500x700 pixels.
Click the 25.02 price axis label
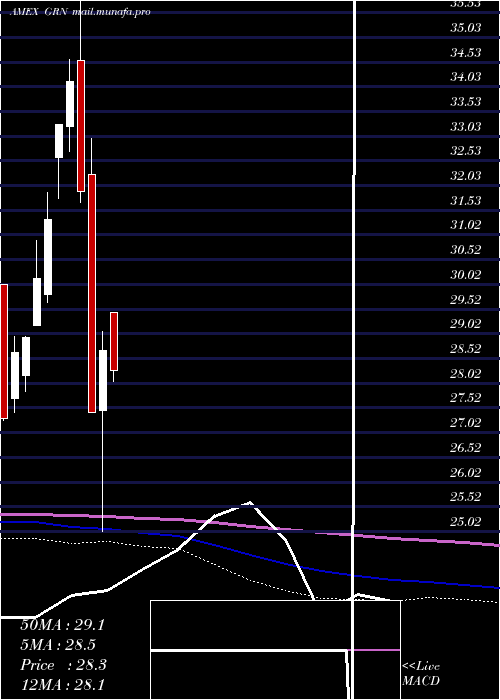pos(466,521)
